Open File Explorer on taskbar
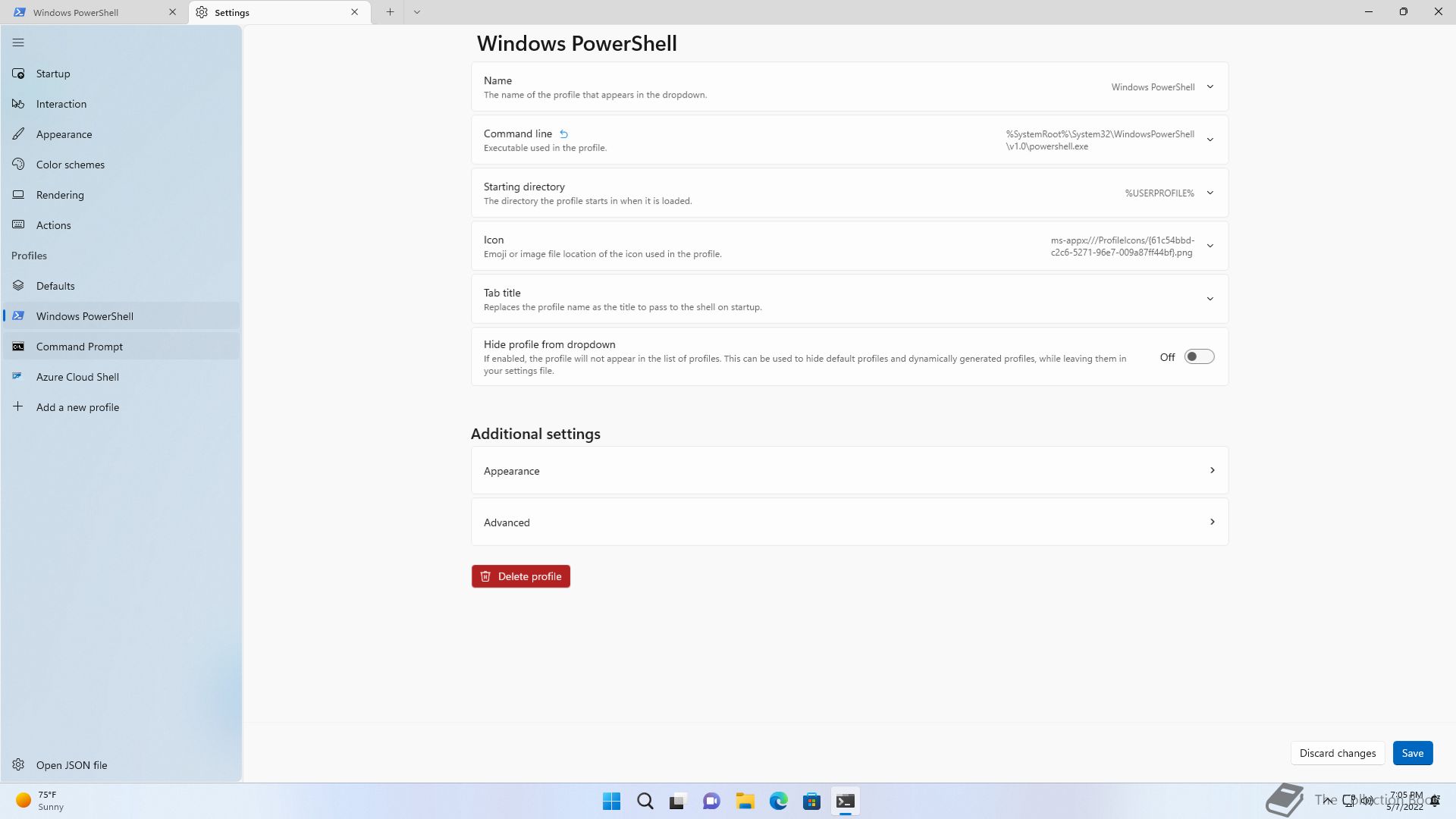Image resolution: width=1456 pixels, height=819 pixels. click(x=745, y=801)
